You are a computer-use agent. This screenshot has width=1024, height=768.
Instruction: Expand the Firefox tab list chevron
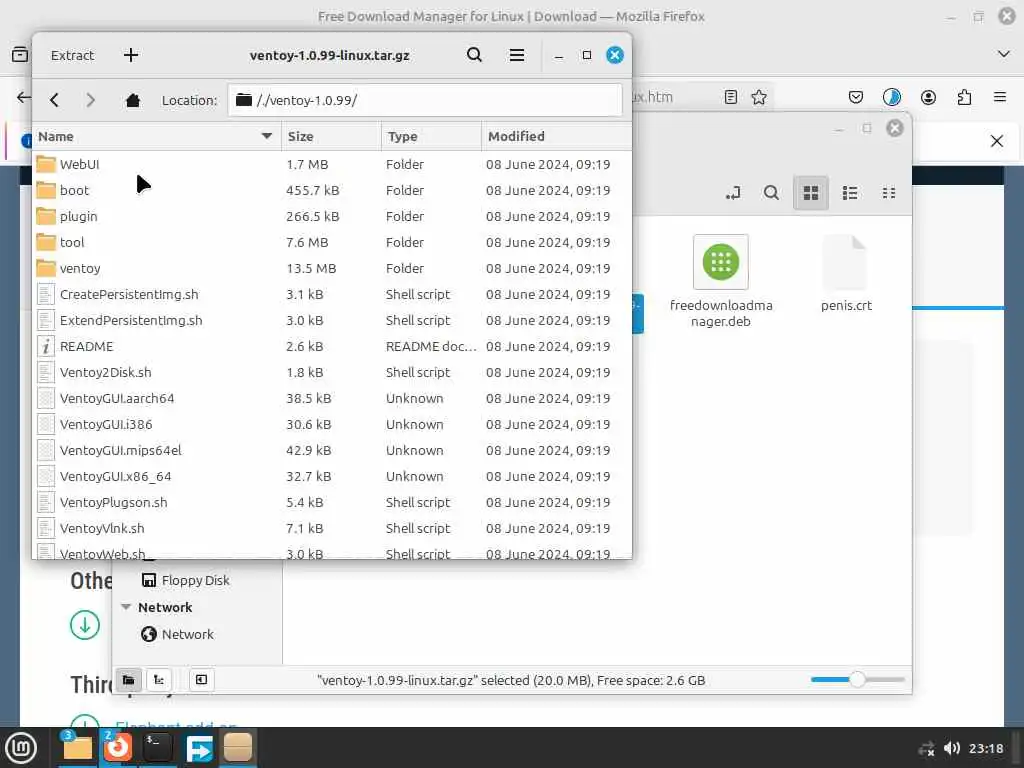click(1004, 54)
